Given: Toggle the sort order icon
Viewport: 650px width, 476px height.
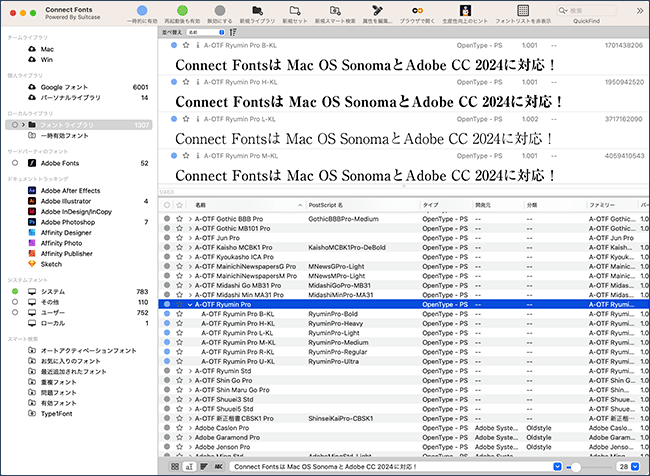Looking at the screenshot, I should pyautogui.click(x=233, y=32).
